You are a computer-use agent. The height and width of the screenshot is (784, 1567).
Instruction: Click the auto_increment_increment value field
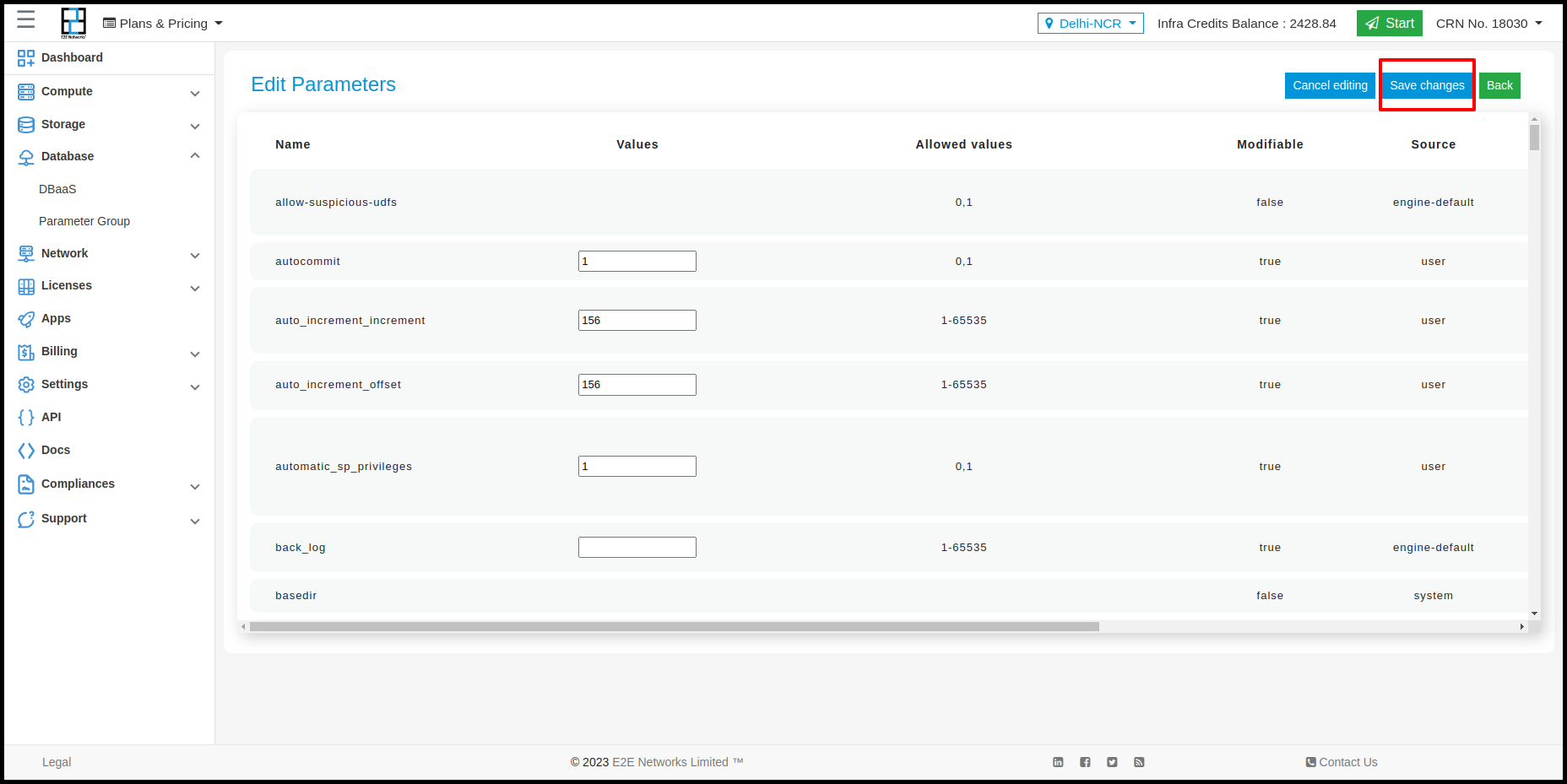[637, 321]
